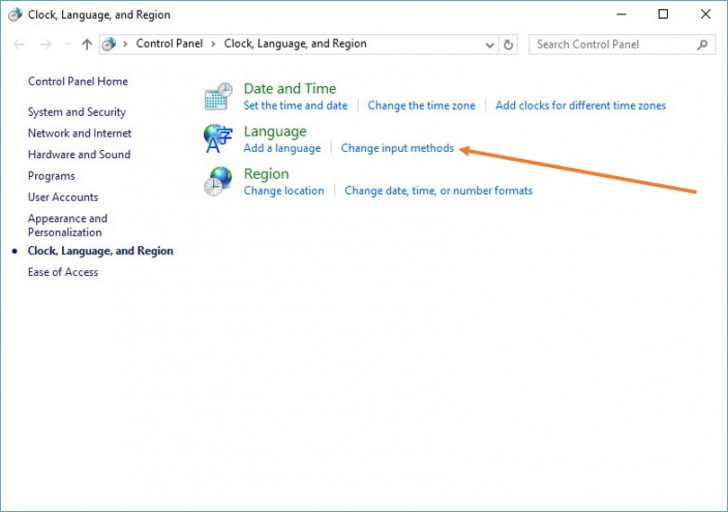The height and width of the screenshot is (512, 728).
Task: Expand the chevron before Control Panel breadcrumb
Action: point(125,44)
